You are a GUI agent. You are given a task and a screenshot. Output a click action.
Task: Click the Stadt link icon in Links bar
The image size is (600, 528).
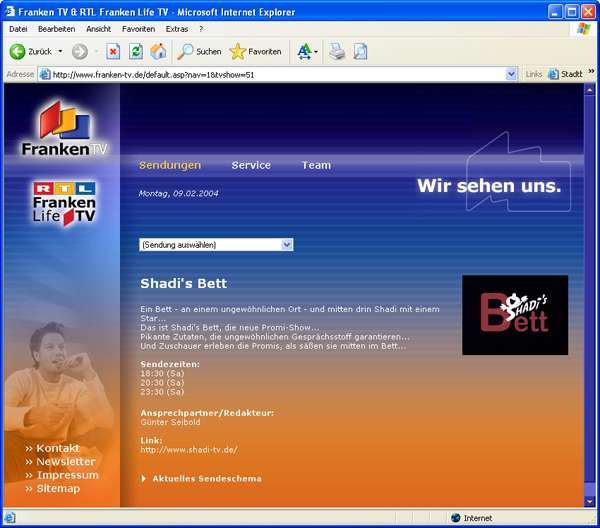pyautogui.click(x=553, y=74)
